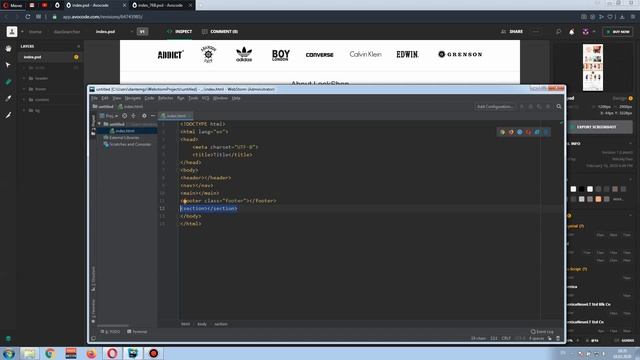The height and width of the screenshot is (360, 640).
Task: Click yellow badge on index.psd layer
Action: click(76, 57)
